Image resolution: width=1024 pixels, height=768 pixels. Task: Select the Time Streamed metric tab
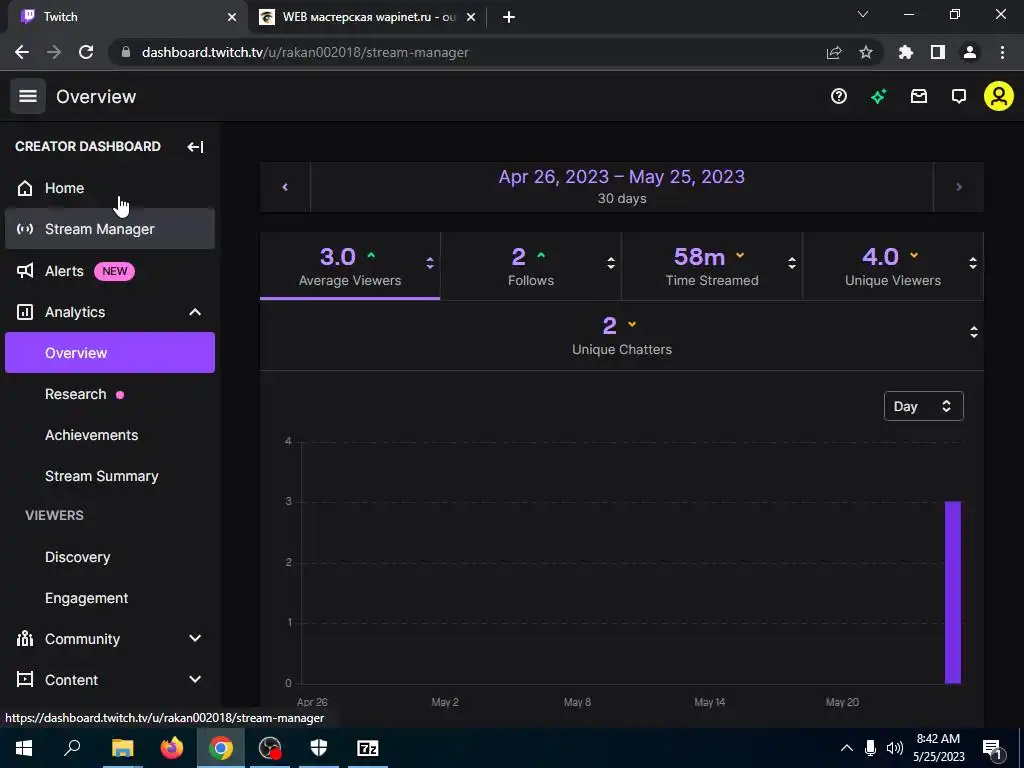coord(712,266)
